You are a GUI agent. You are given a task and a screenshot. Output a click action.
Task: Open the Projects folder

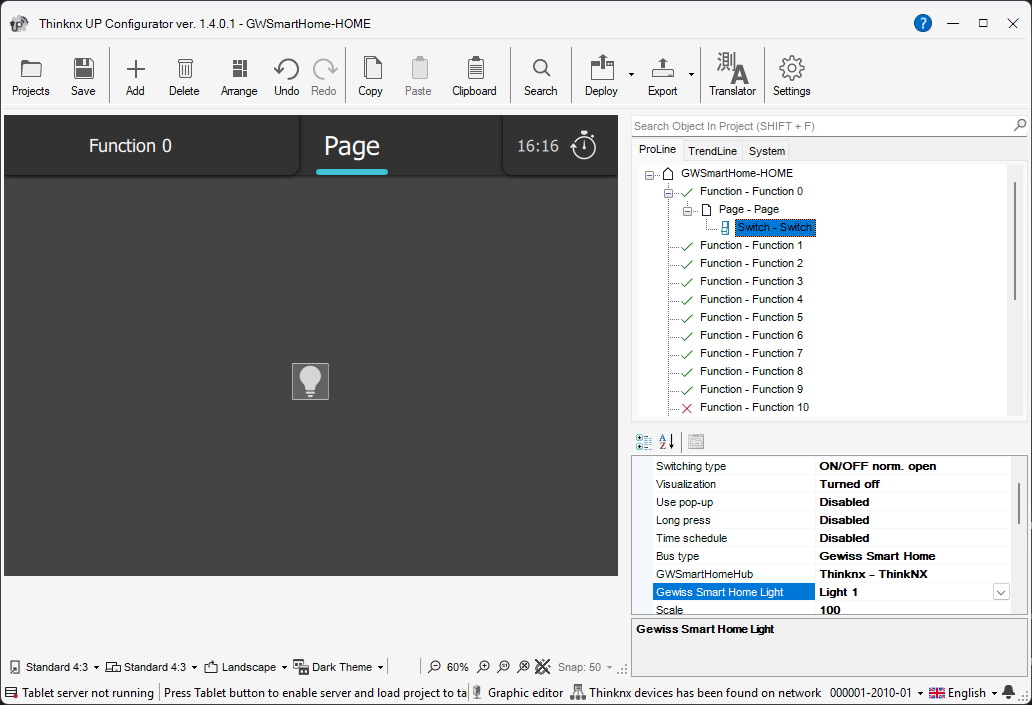(x=30, y=77)
